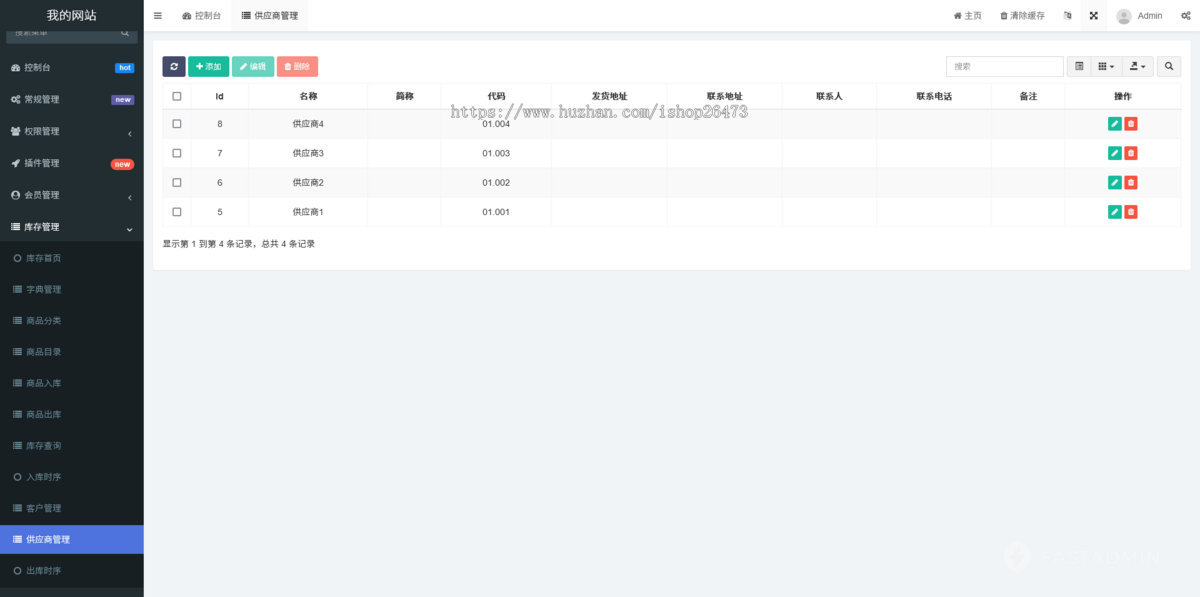Screen dimensions: 1200x597
Task: Check the select-all checkbox in the table header
Action: (177, 94)
